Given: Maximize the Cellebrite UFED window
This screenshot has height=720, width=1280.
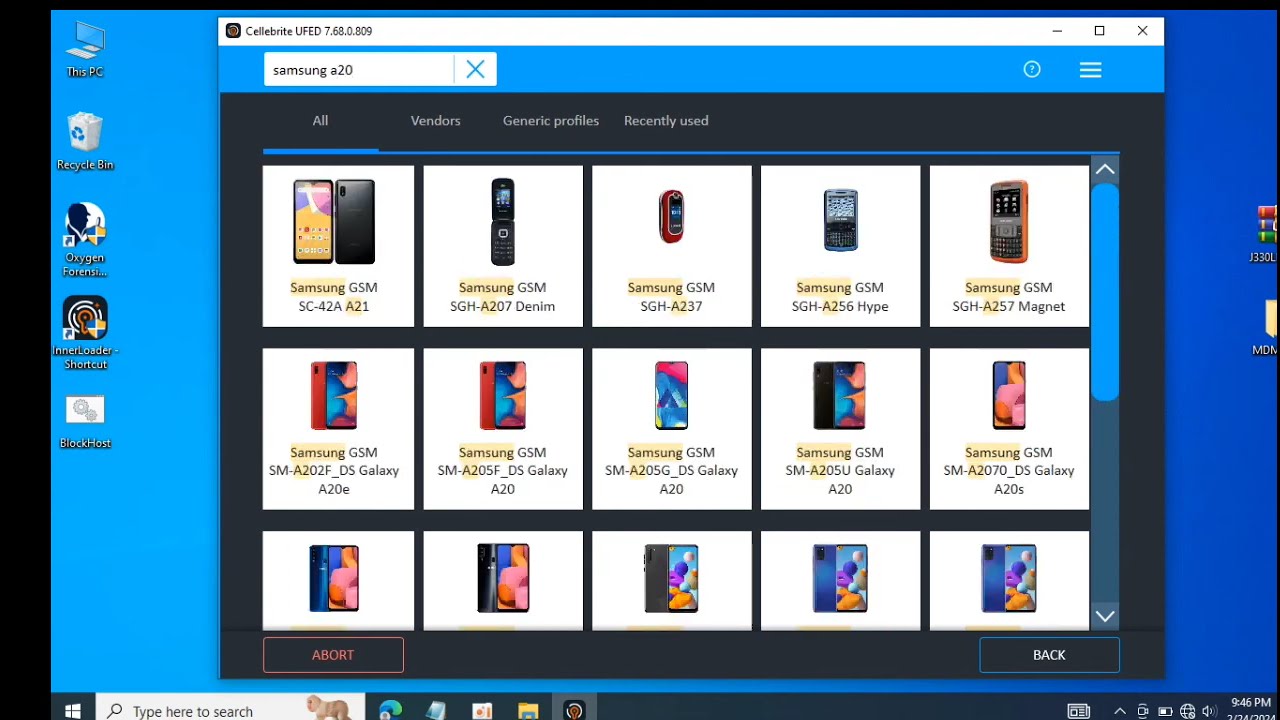Looking at the screenshot, I should [x=1100, y=31].
